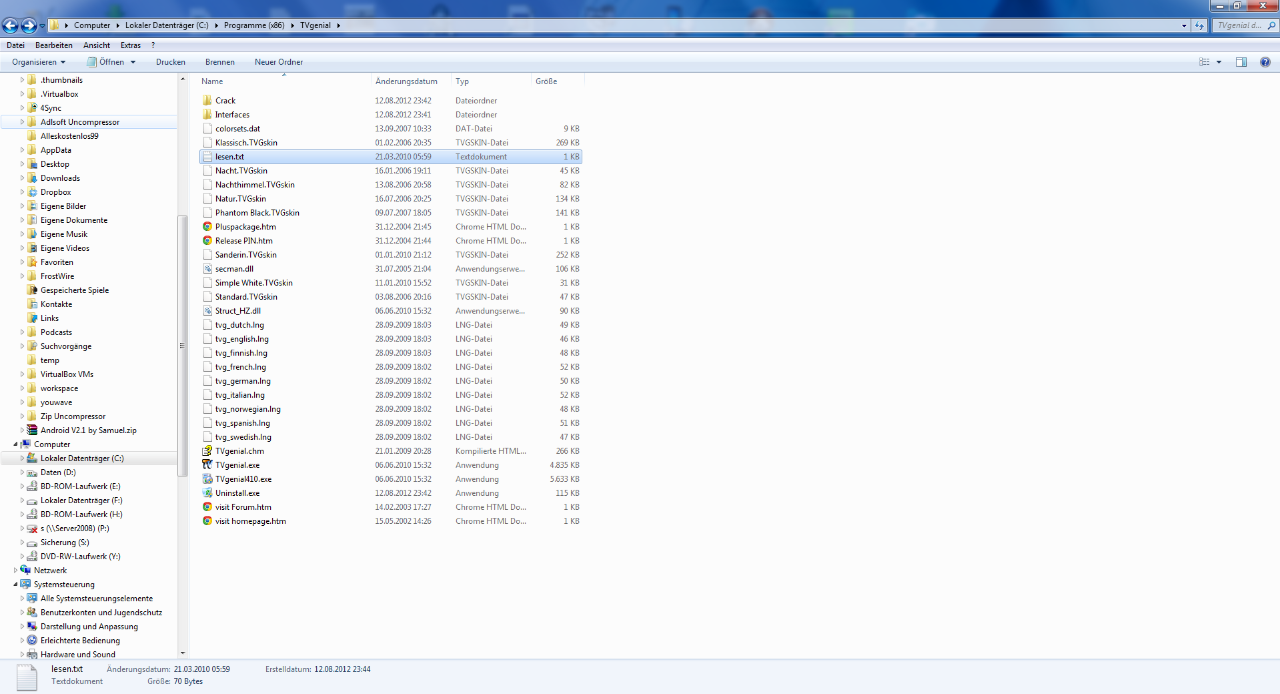Image resolution: width=1280 pixels, height=694 pixels.
Task: Collapse the Systemsteuerung tree node
Action: pos(16,584)
